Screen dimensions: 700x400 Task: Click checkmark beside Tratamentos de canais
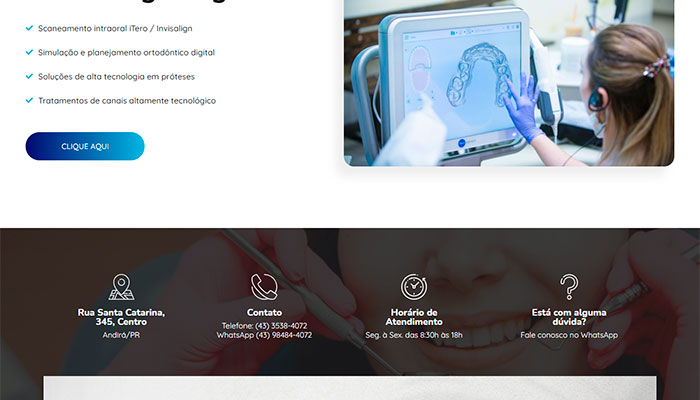(x=29, y=100)
